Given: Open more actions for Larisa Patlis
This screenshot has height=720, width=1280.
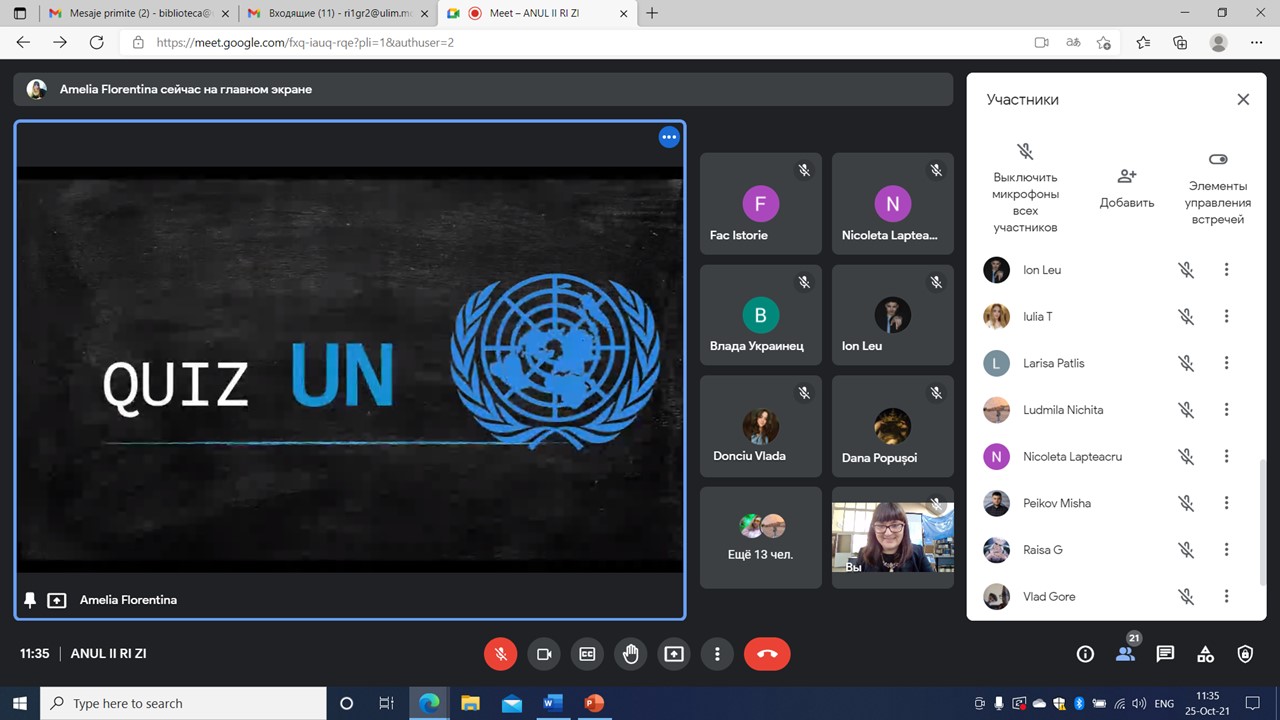Looking at the screenshot, I should (x=1226, y=363).
